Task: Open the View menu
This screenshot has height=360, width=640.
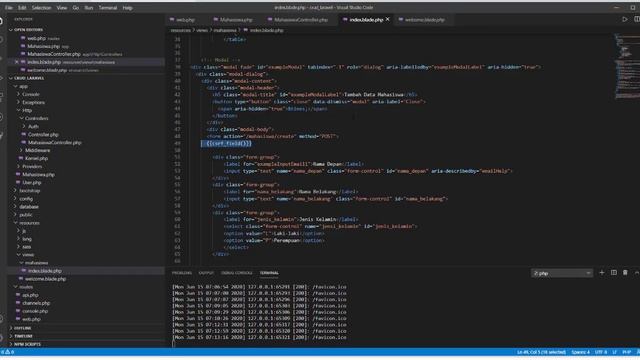Action: click(62, 8)
